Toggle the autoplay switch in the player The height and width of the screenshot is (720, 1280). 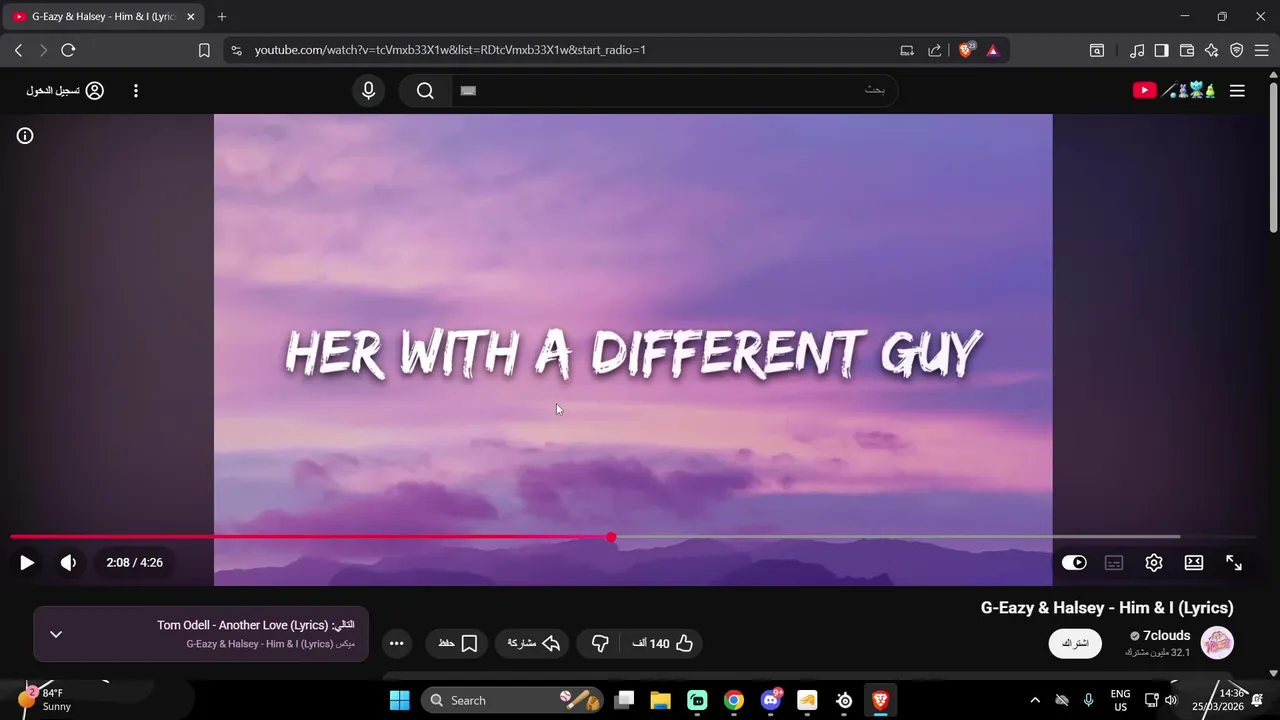[1074, 563]
